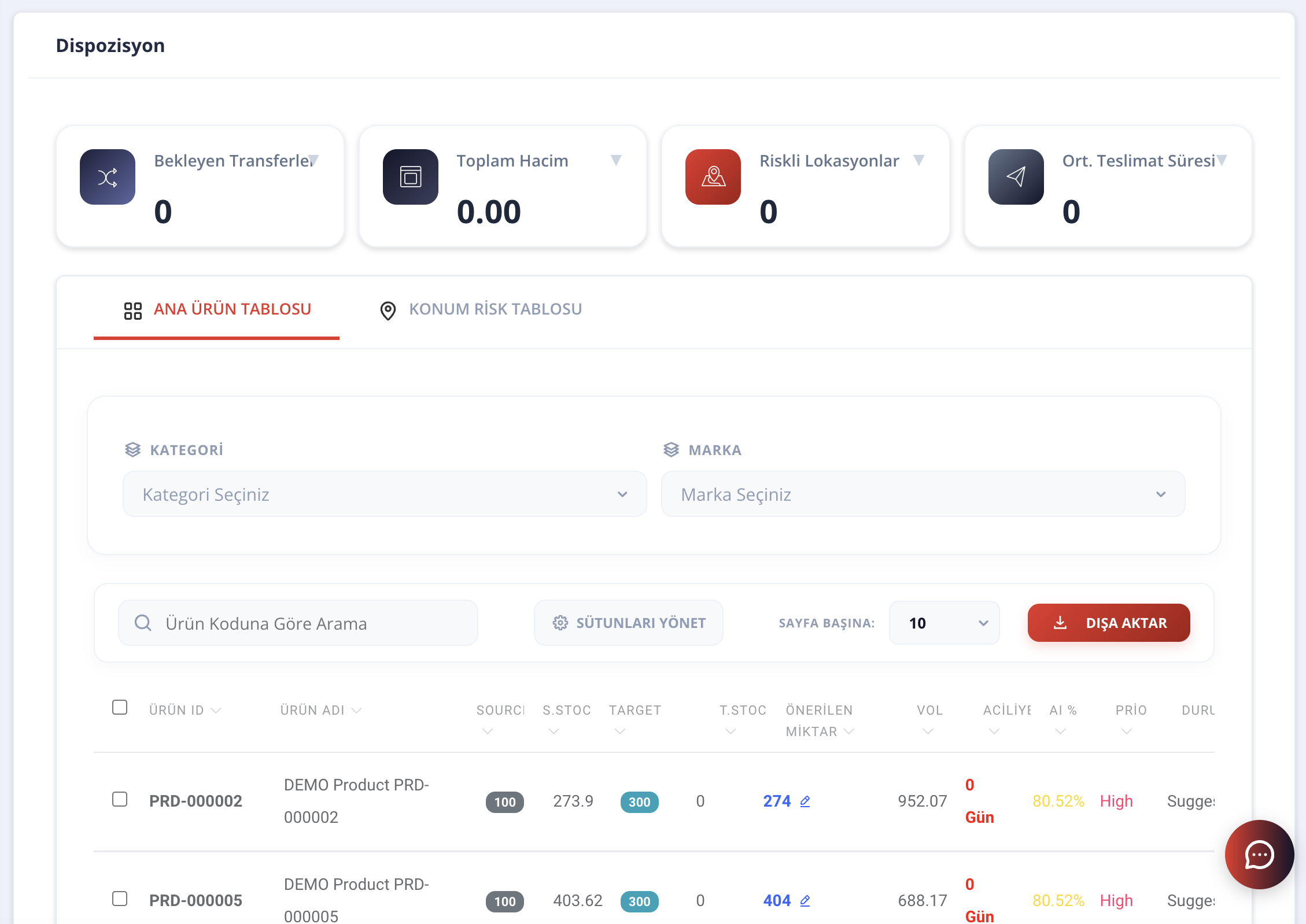
Task: Open Sütunları Yönet column manager
Action: click(x=628, y=623)
